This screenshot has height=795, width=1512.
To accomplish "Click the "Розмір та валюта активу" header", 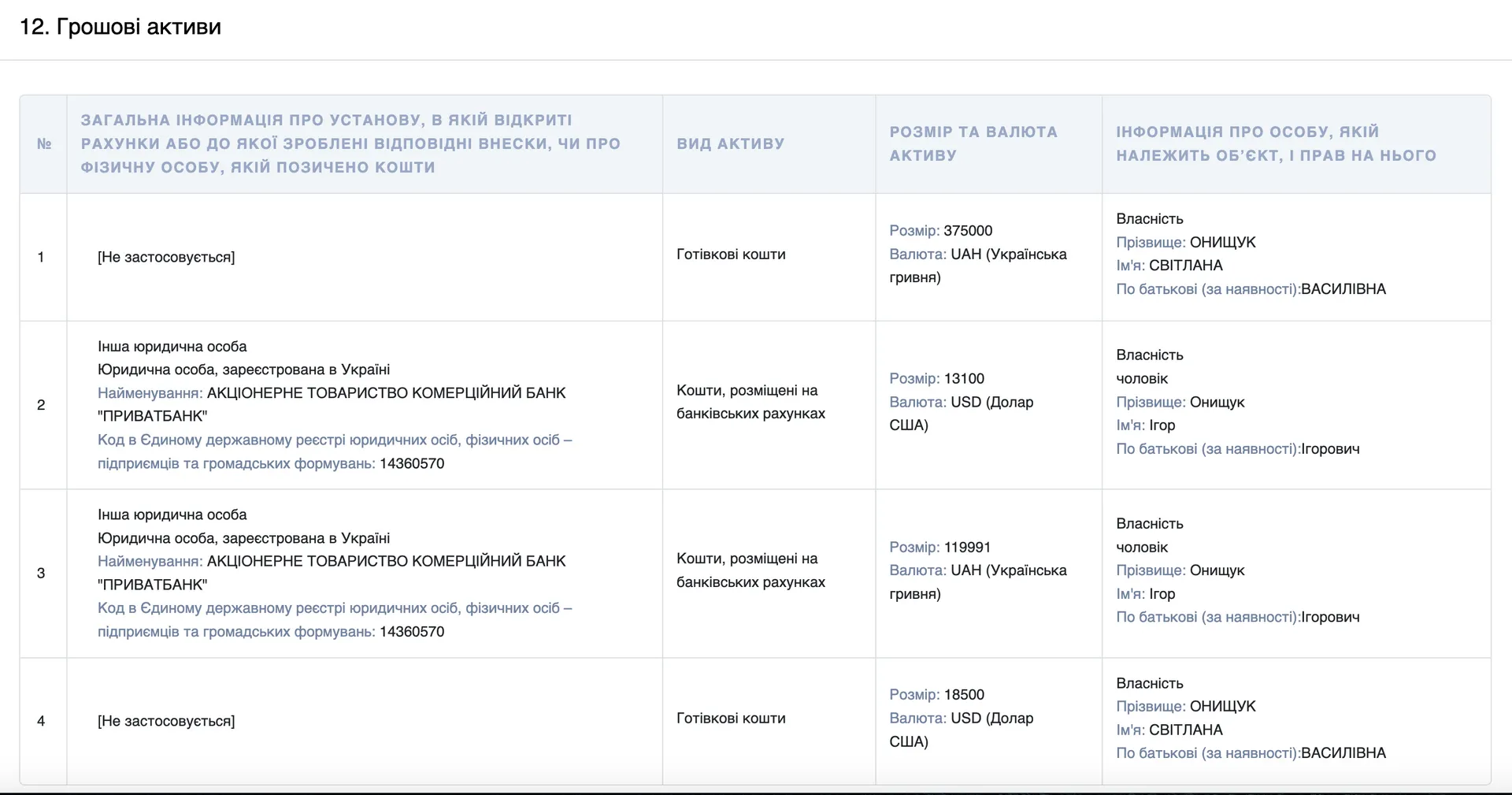I will point(973,143).
